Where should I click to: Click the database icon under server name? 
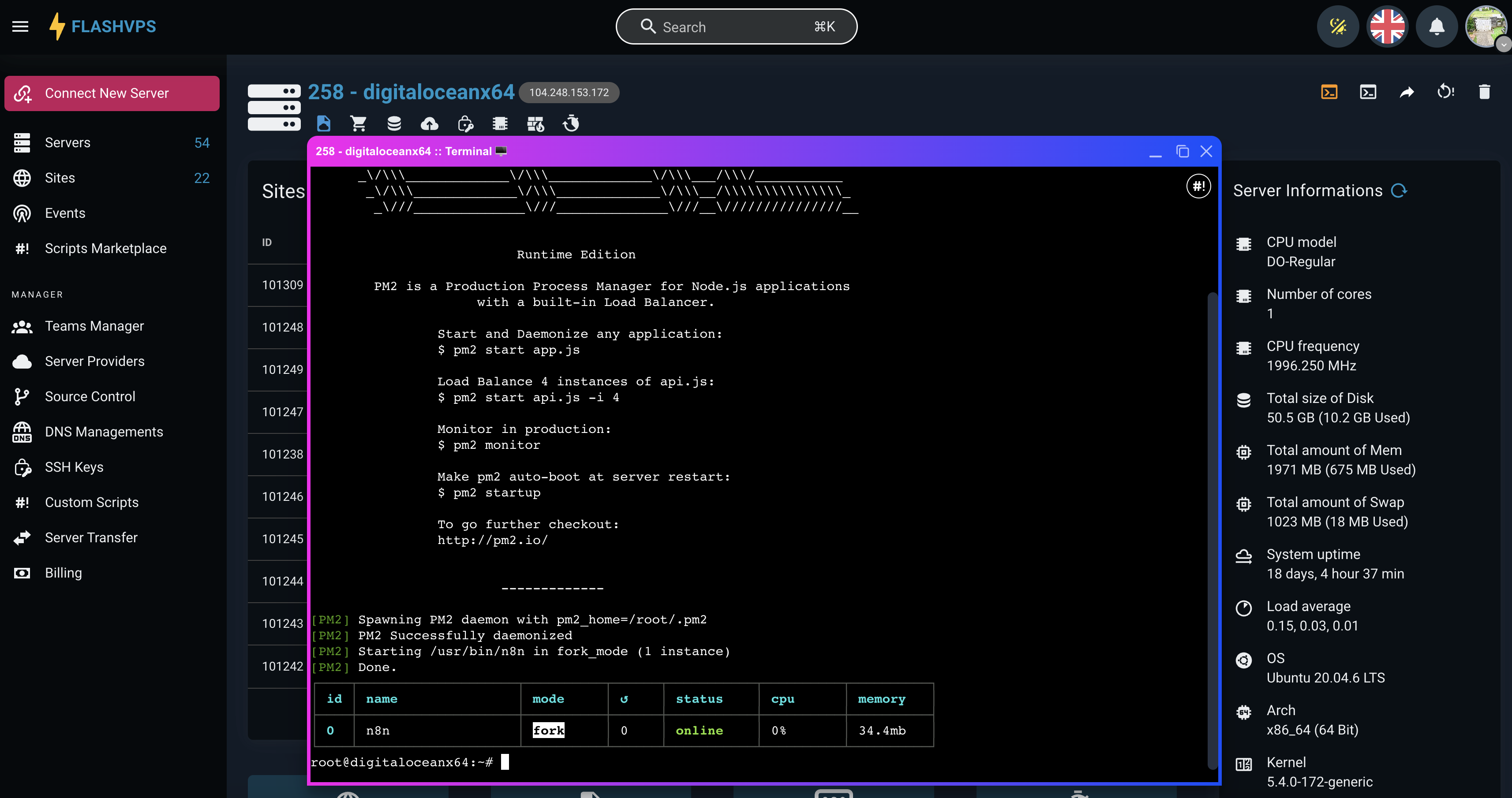tap(394, 124)
